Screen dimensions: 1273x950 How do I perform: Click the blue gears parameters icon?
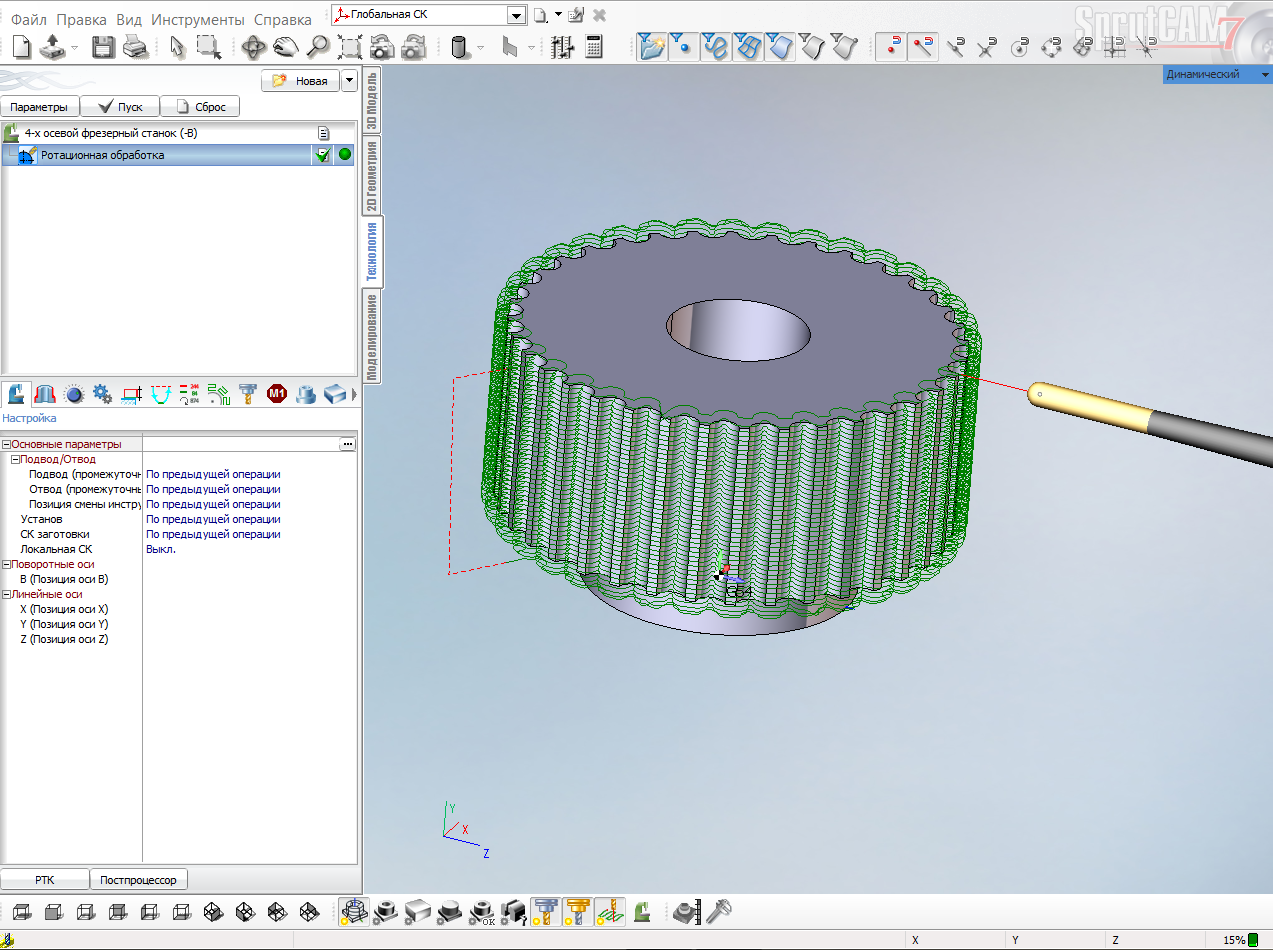coord(102,394)
